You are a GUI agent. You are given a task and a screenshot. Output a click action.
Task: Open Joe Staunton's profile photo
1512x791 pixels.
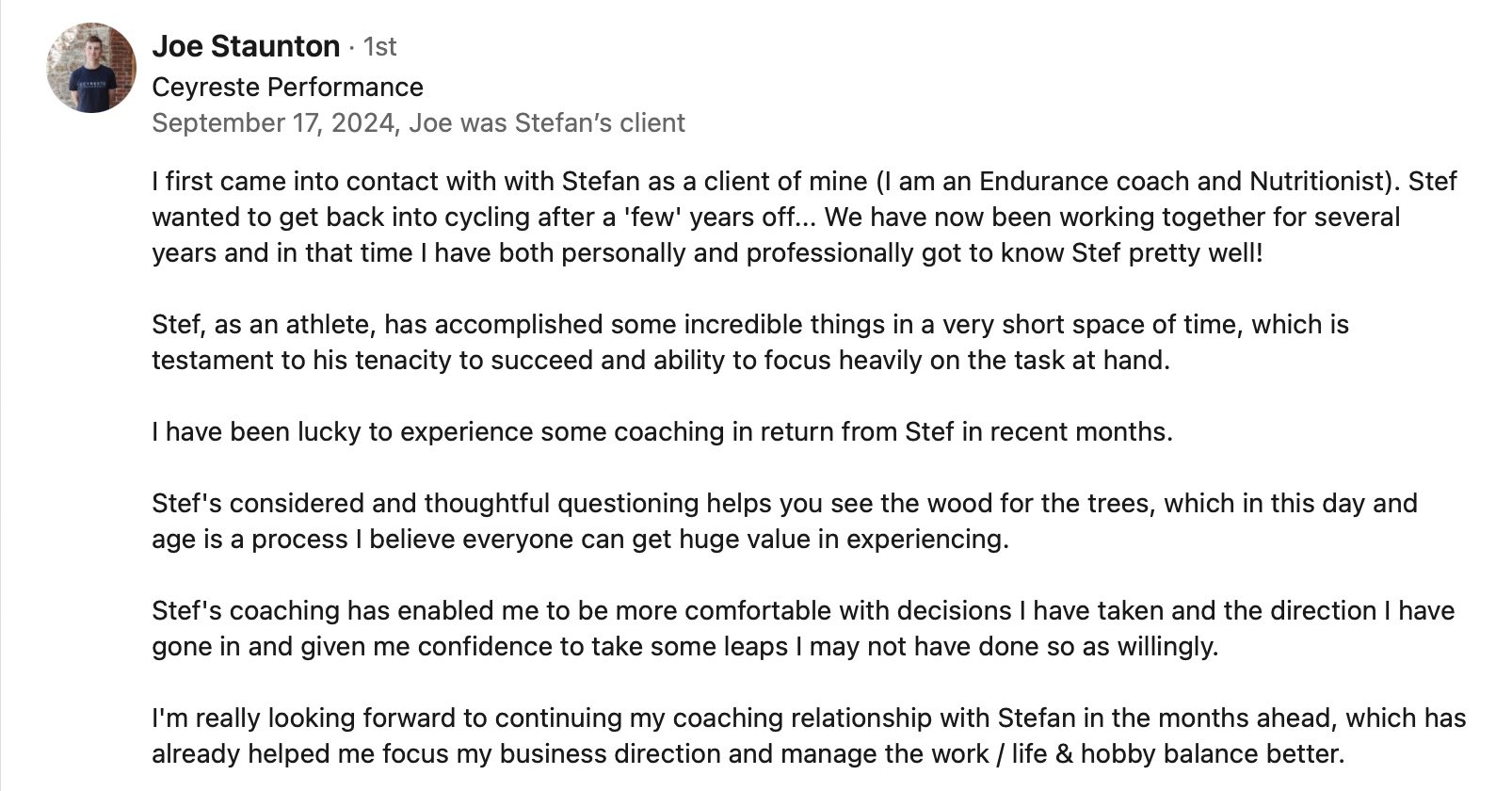[x=92, y=68]
